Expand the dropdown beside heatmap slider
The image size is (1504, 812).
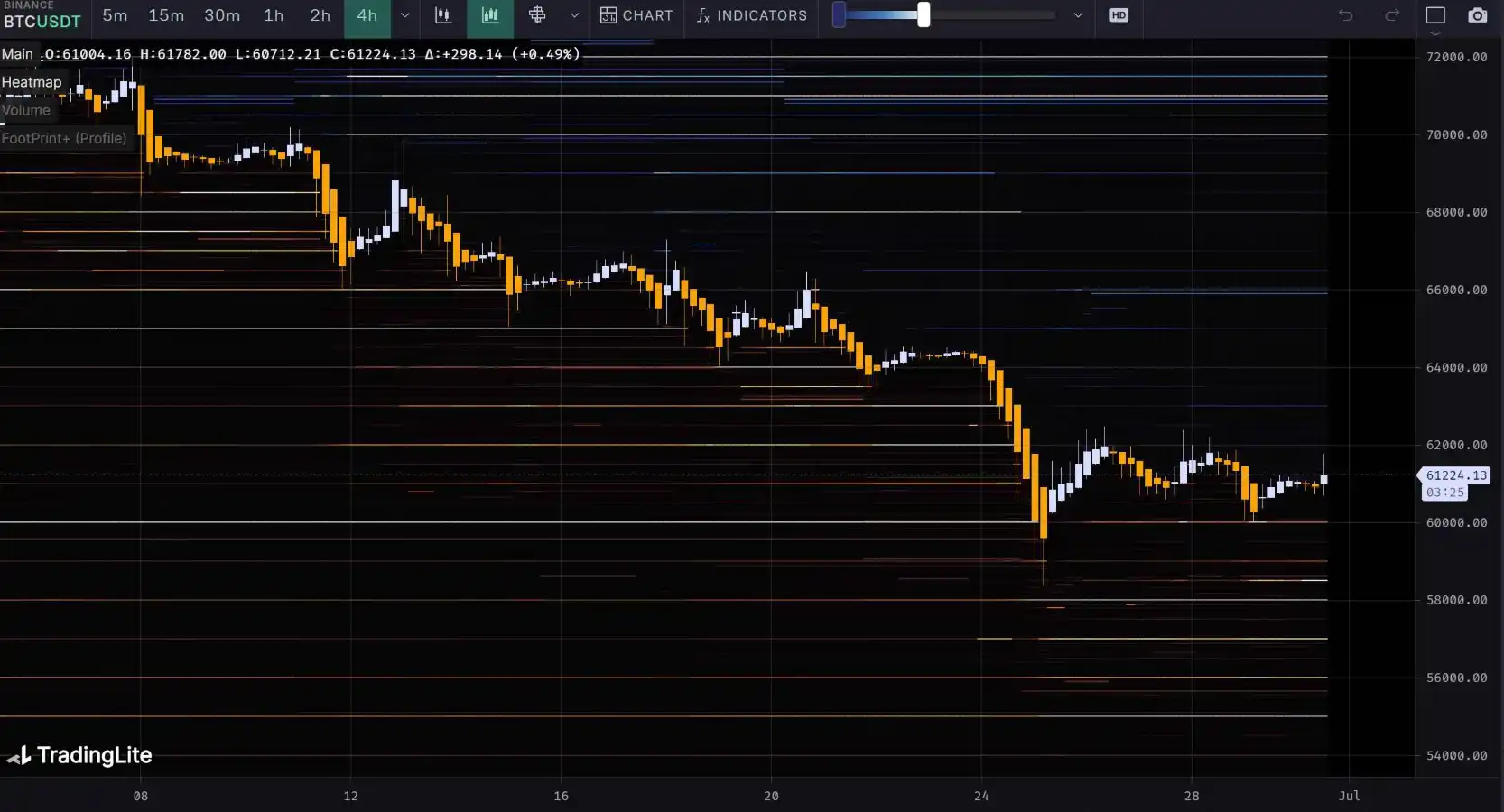1077,15
